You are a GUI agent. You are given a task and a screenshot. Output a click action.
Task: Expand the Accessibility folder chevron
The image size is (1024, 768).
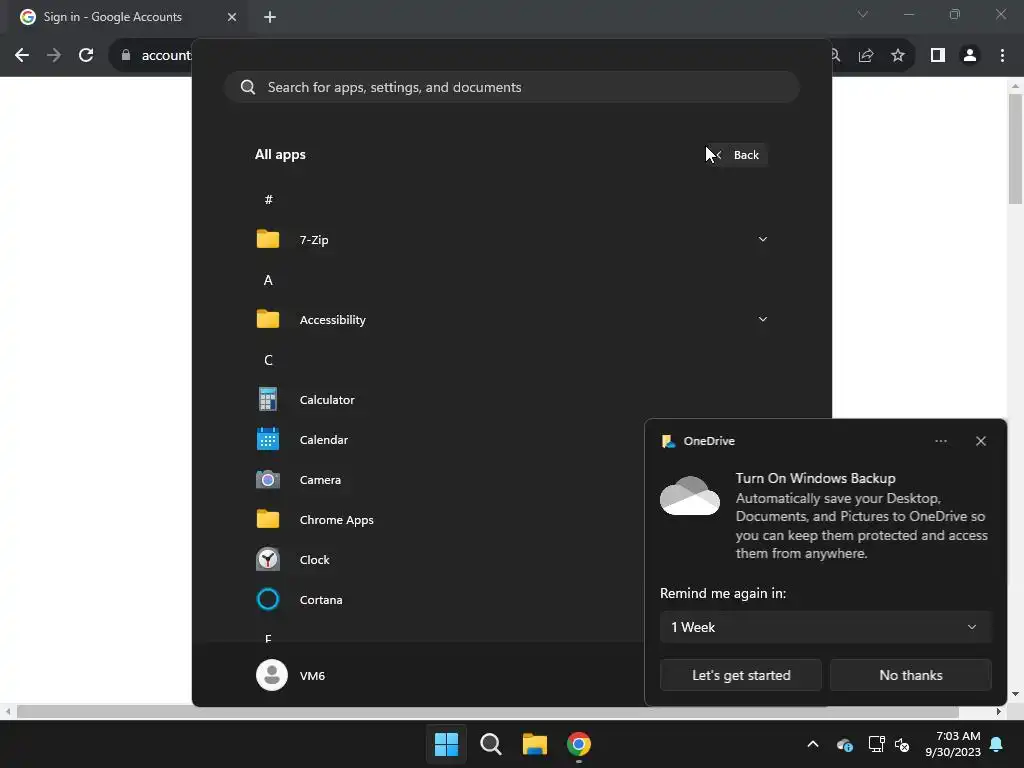coord(762,319)
